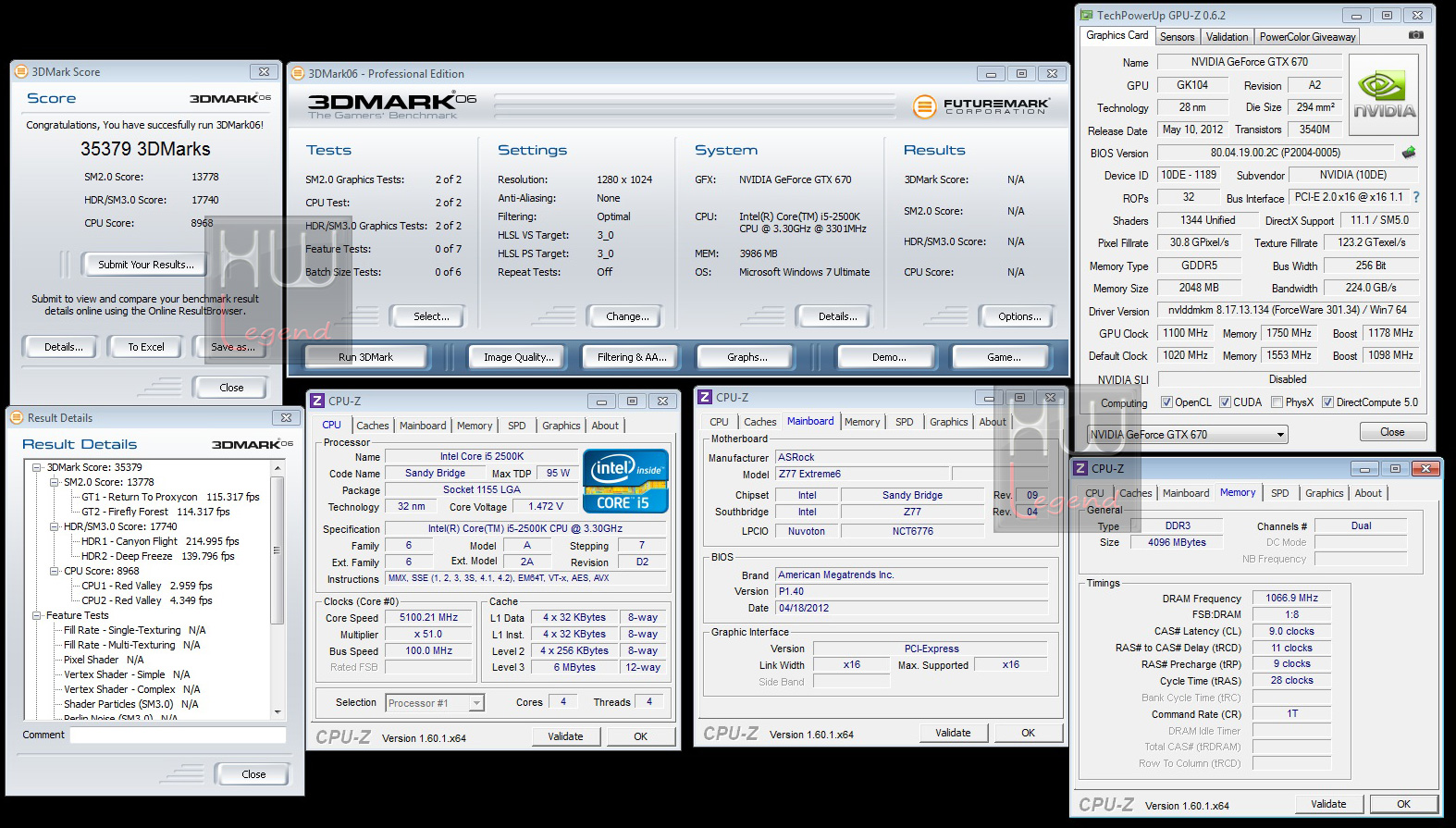Image resolution: width=1456 pixels, height=828 pixels.
Task: Click Settings Change button
Action: tap(627, 316)
